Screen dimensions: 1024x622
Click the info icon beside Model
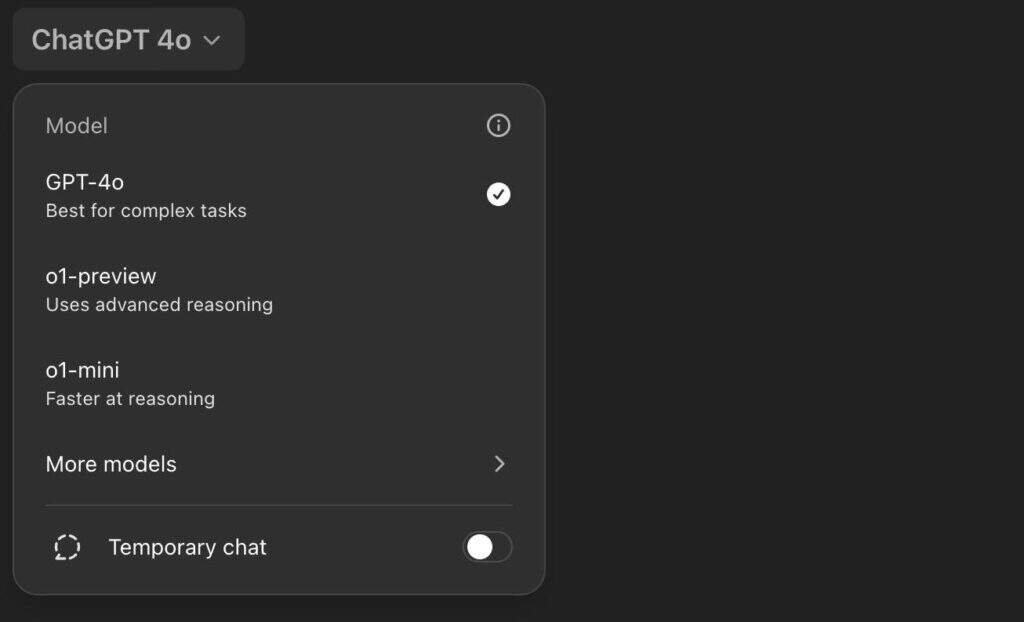498,126
